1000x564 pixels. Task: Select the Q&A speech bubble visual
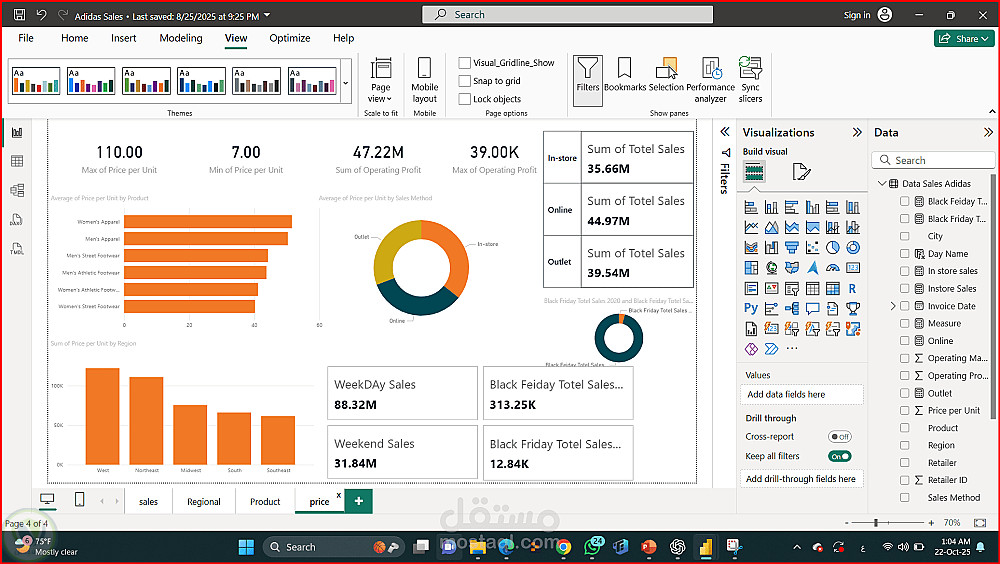pyautogui.click(x=812, y=309)
